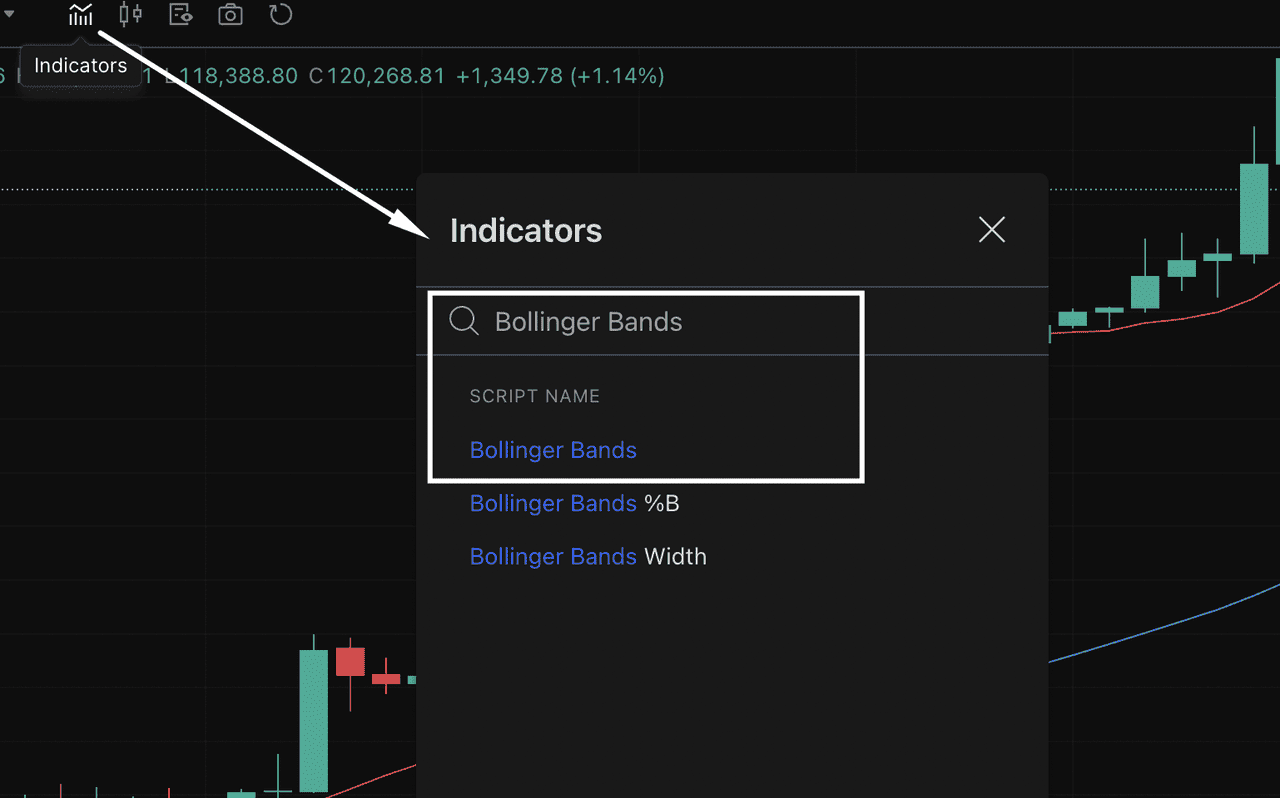Screen dimensions: 1280x798
Task: Click the +1,349.78 (+1.14%) price change
Action: [x=560, y=76]
